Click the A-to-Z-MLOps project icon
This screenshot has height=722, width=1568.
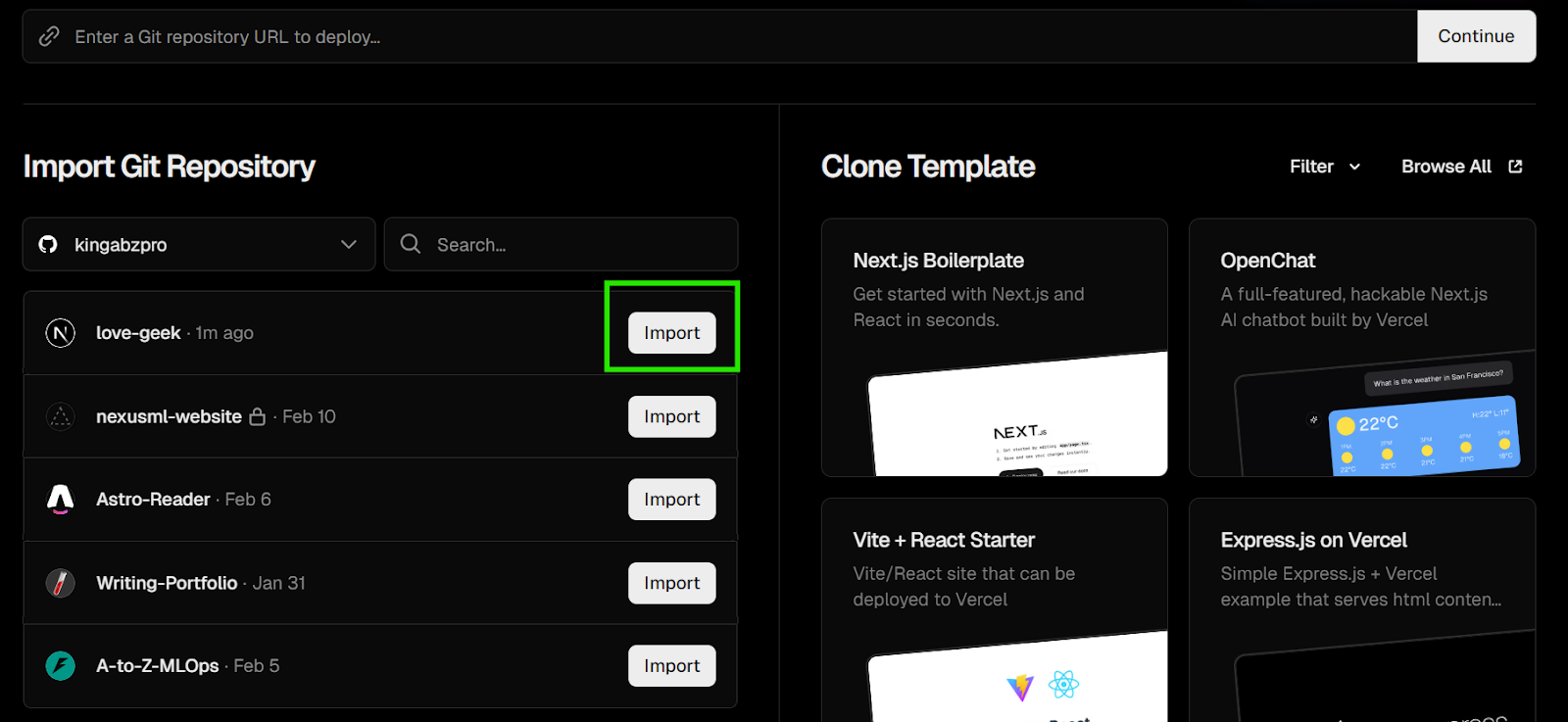click(x=61, y=666)
